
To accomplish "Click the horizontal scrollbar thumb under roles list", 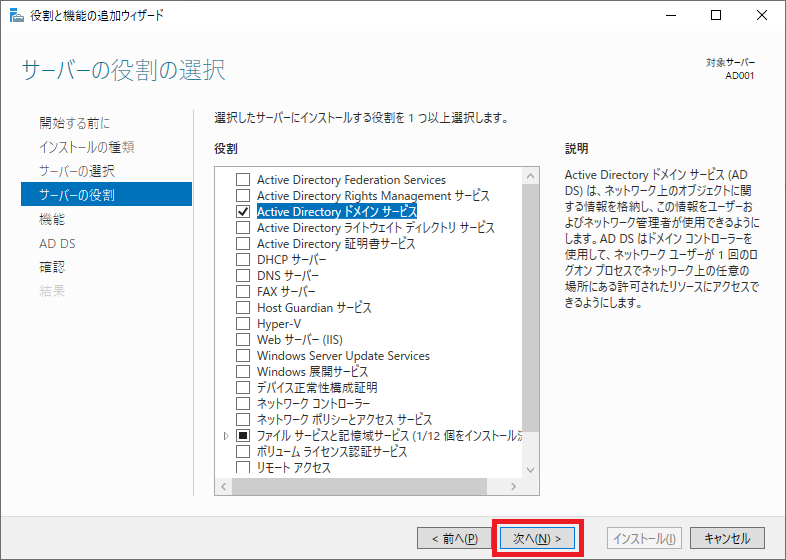I will click(x=359, y=486).
